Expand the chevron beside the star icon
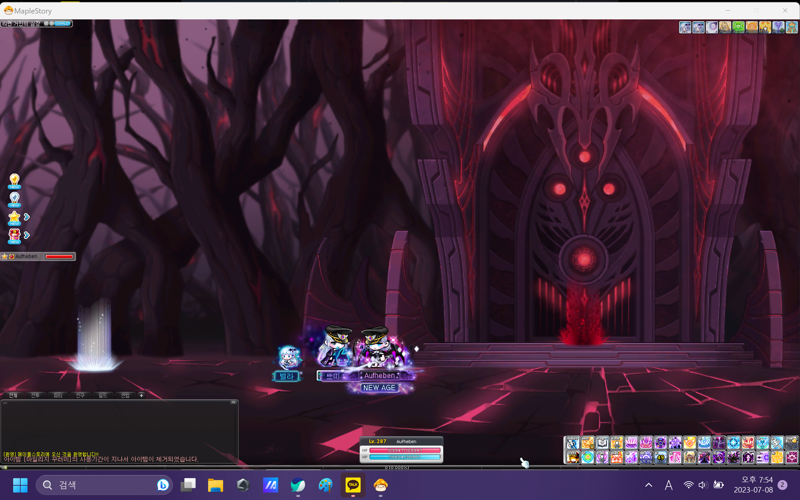Screen dimensions: 800x500 [27, 217]
